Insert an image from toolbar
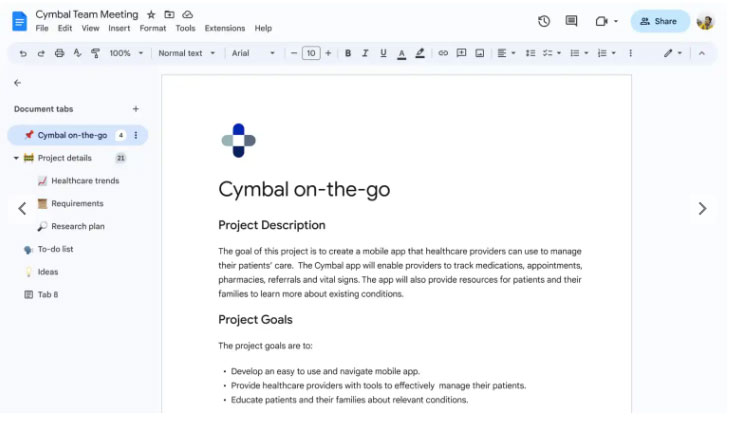Viewport: 730px width, 440px height. click(x=480, y=53)
